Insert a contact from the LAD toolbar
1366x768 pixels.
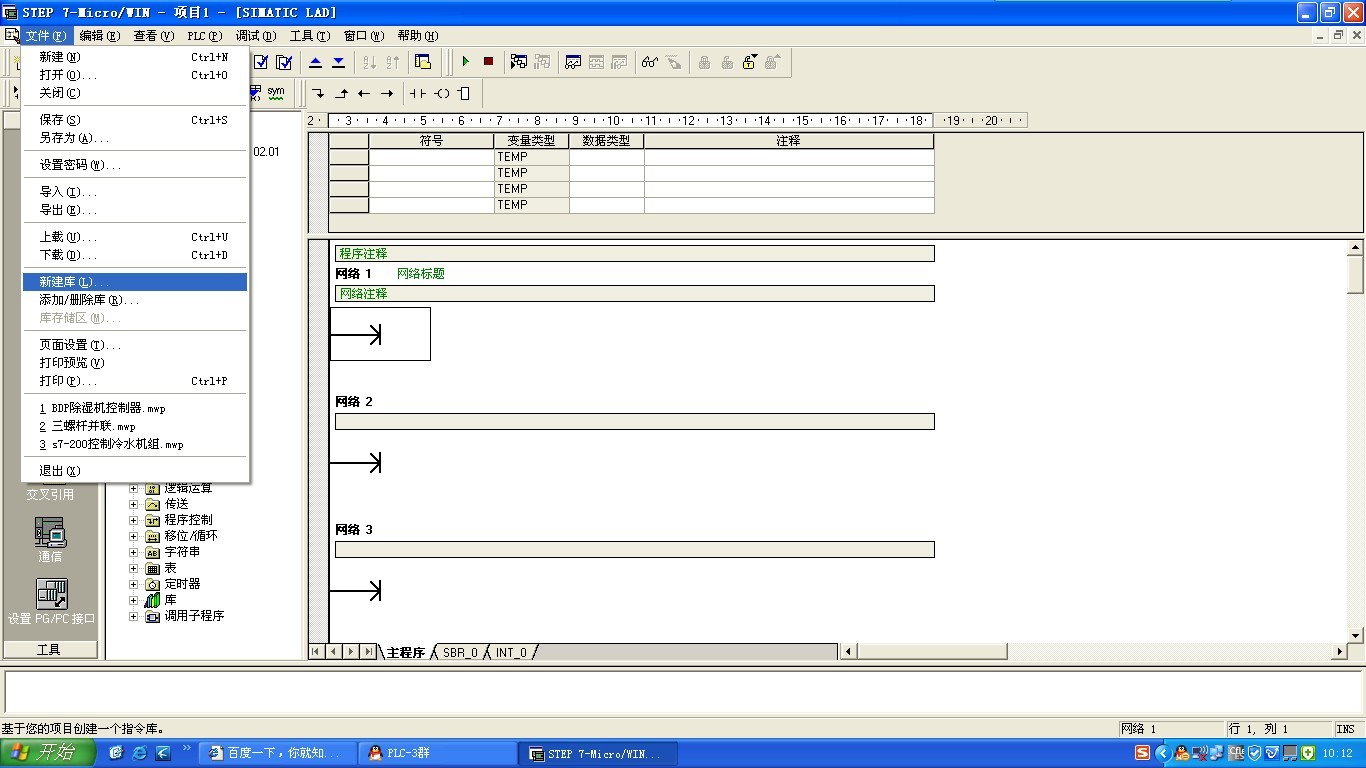click(417, 93)
